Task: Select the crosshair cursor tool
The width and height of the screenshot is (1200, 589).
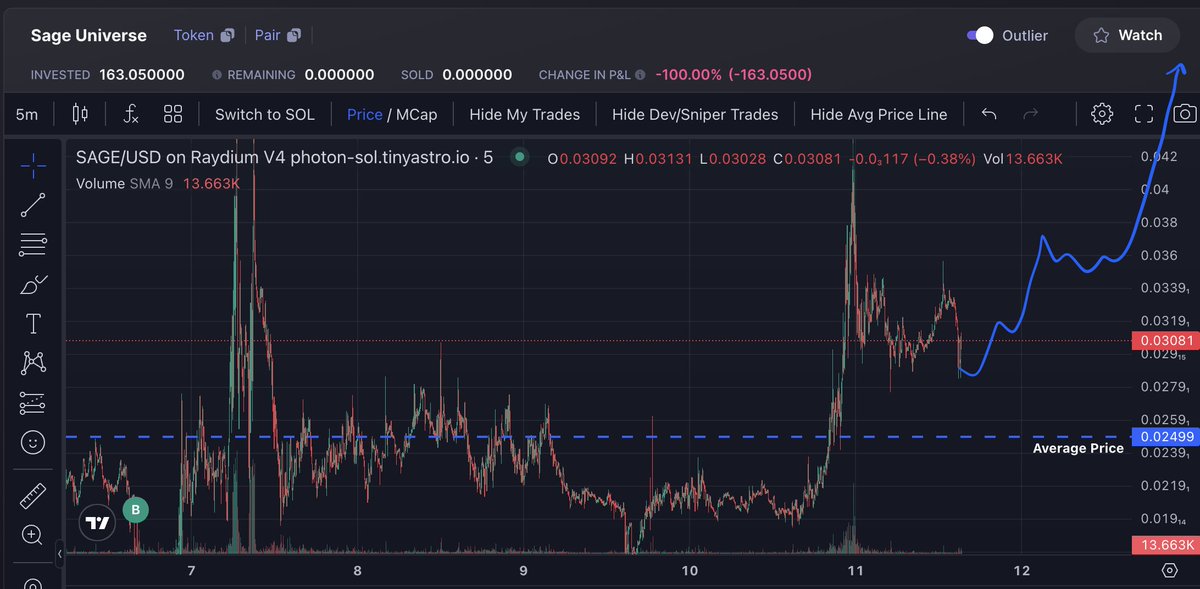Action: click(x=33, y=165)
